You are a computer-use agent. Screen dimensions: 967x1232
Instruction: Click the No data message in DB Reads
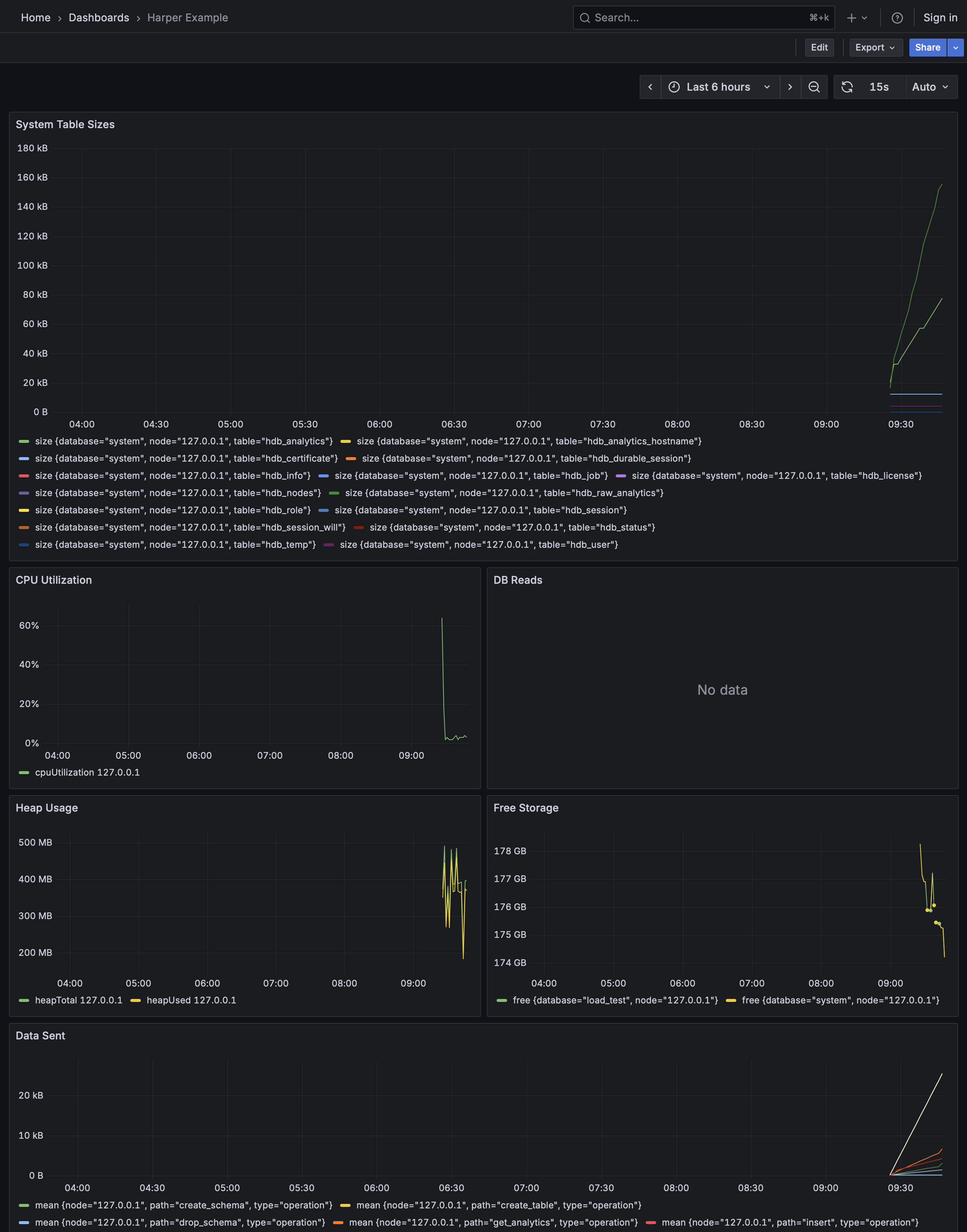click(722, 690)
